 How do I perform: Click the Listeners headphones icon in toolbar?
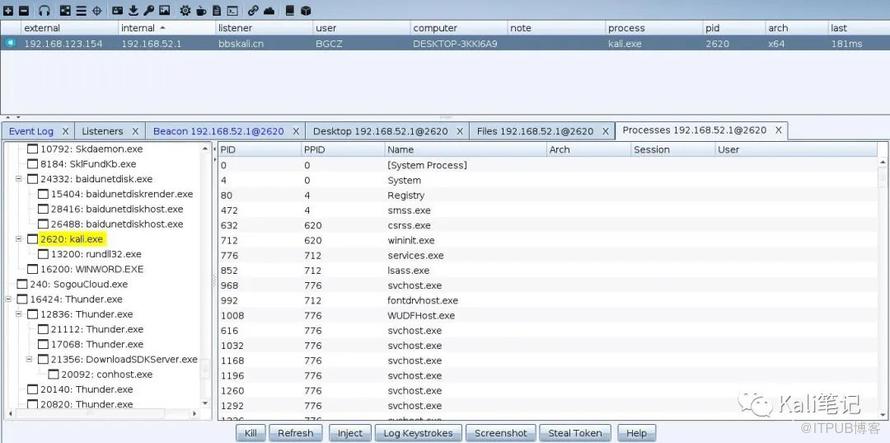click(x=44, y=11)
